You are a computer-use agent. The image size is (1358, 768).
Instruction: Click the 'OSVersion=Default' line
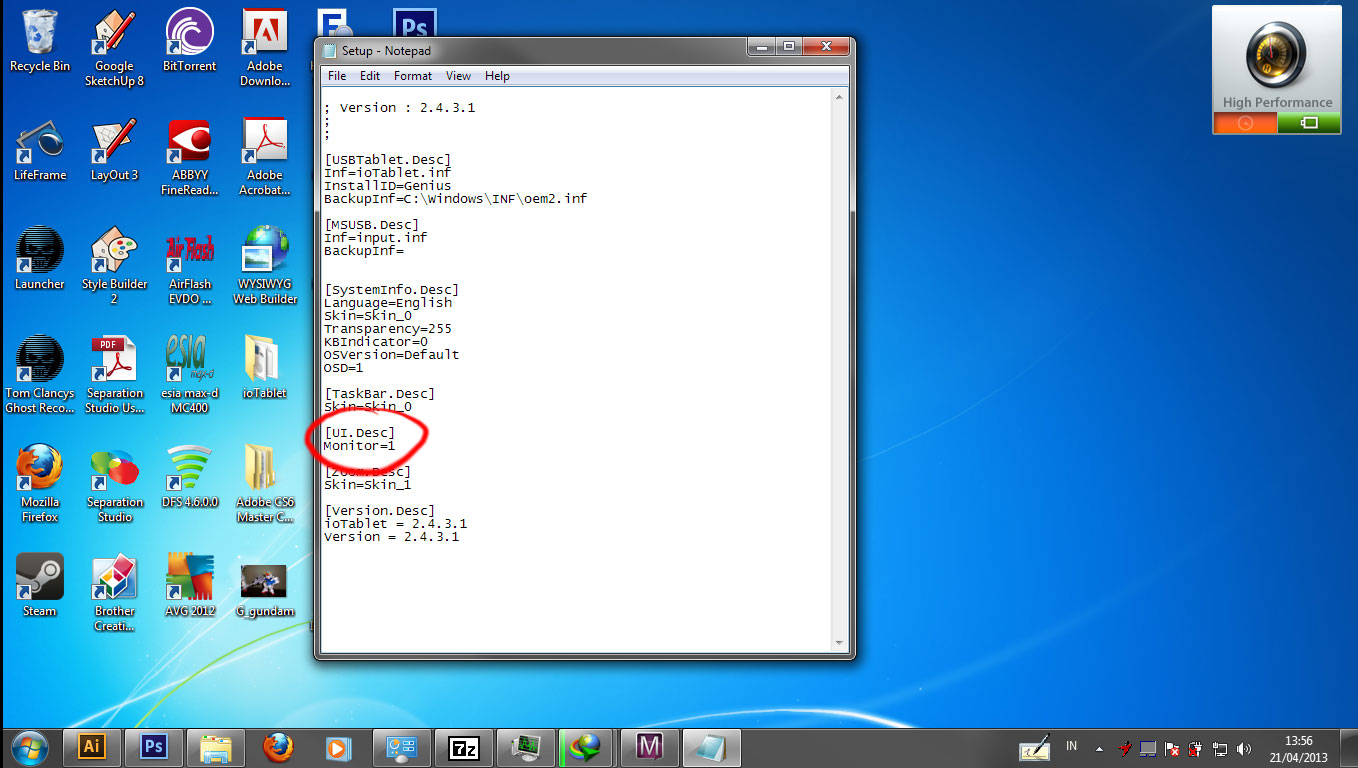(392, 354)
